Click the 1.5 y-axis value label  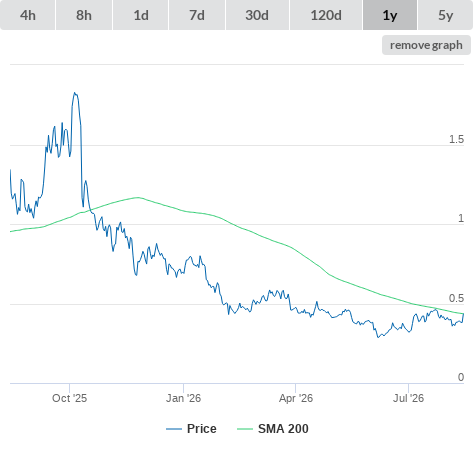456,139
